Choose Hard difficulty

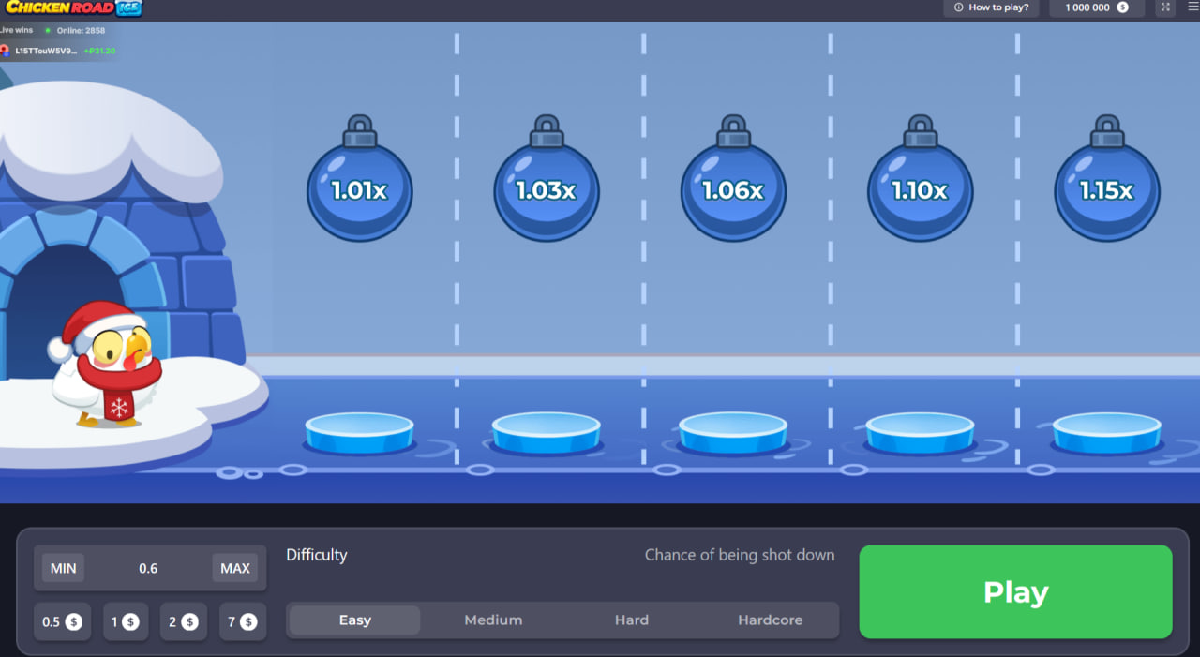632,620
